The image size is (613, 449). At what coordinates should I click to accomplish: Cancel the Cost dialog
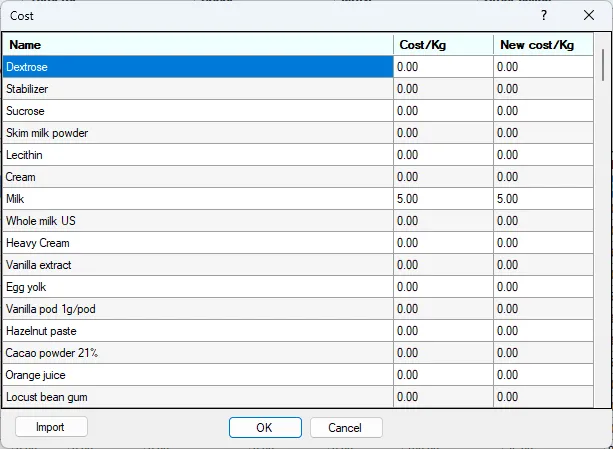point(346,427)
